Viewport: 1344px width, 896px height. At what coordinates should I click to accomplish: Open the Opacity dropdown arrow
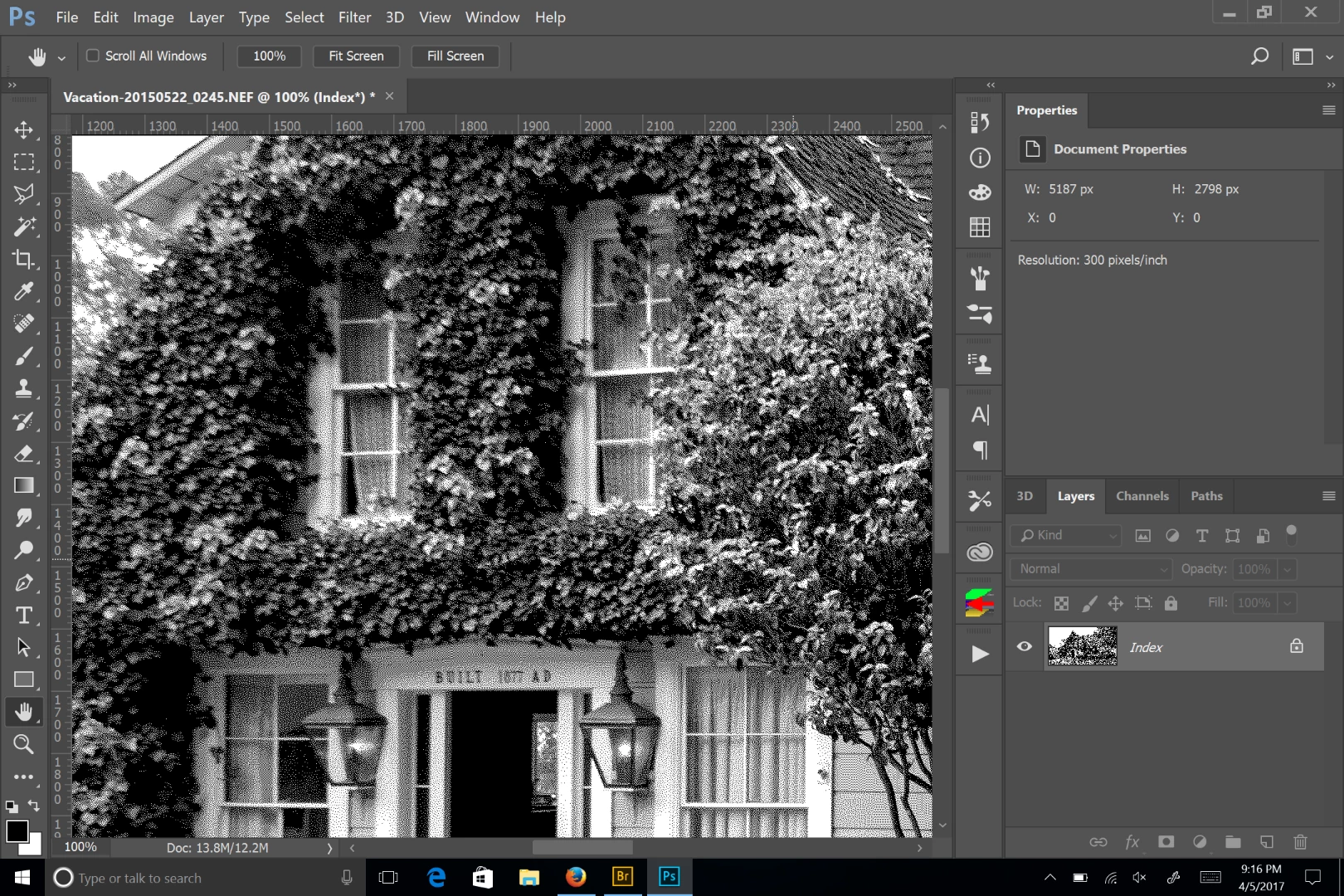click(1288, 570)
